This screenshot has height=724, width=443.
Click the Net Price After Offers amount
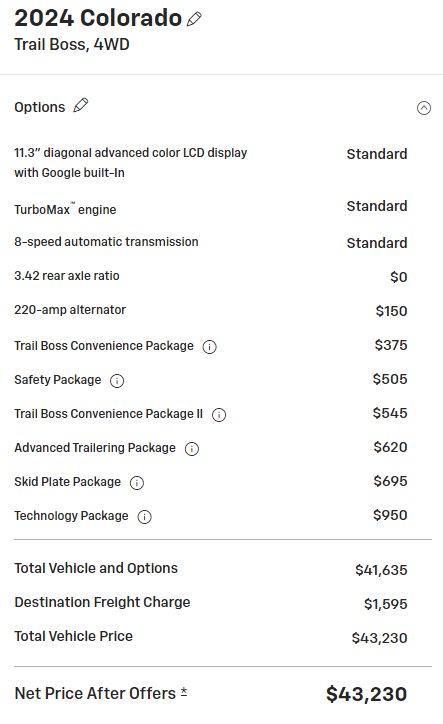366,694
